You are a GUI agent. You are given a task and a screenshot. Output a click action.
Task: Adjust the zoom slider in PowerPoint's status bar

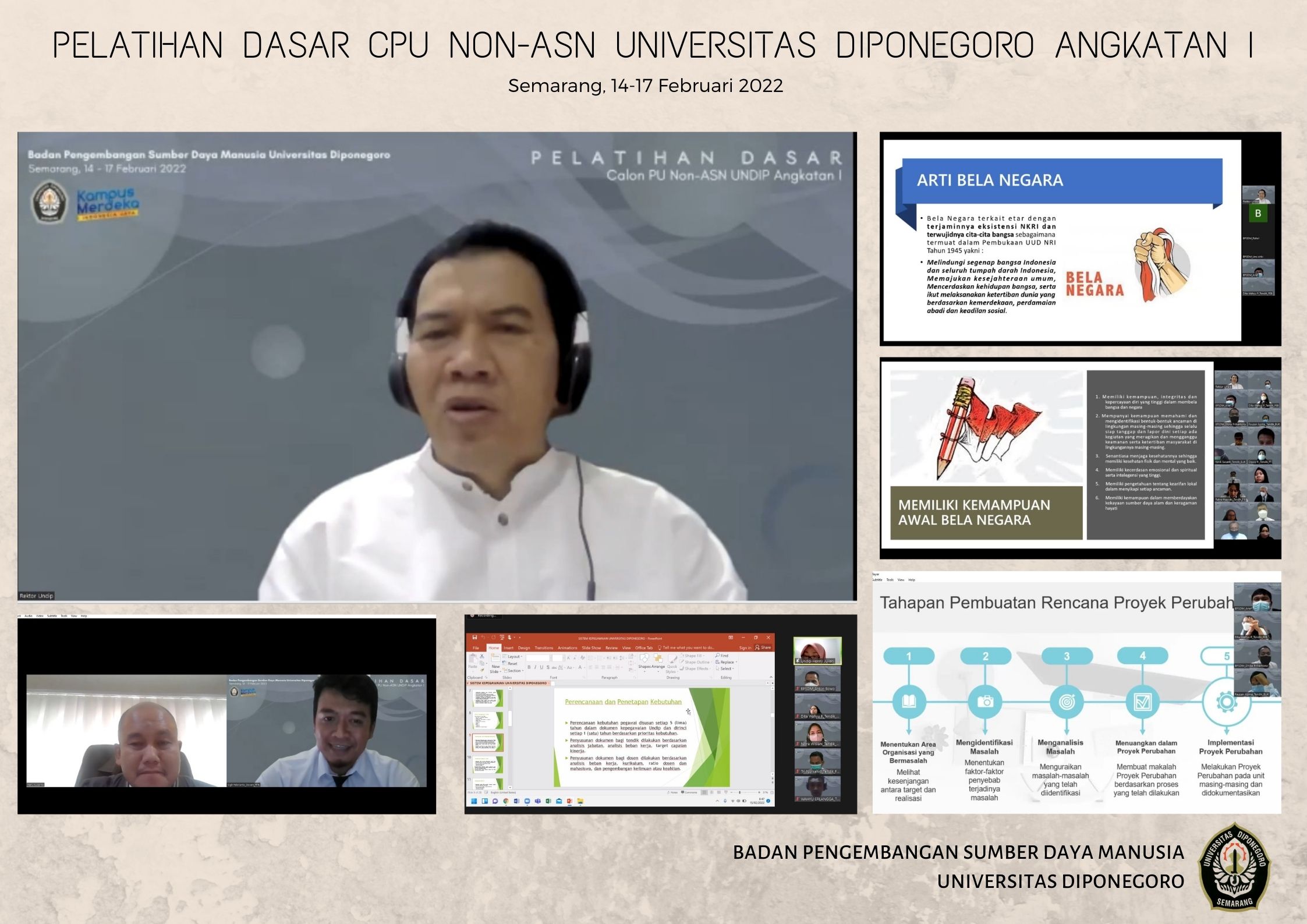point(745,792)
